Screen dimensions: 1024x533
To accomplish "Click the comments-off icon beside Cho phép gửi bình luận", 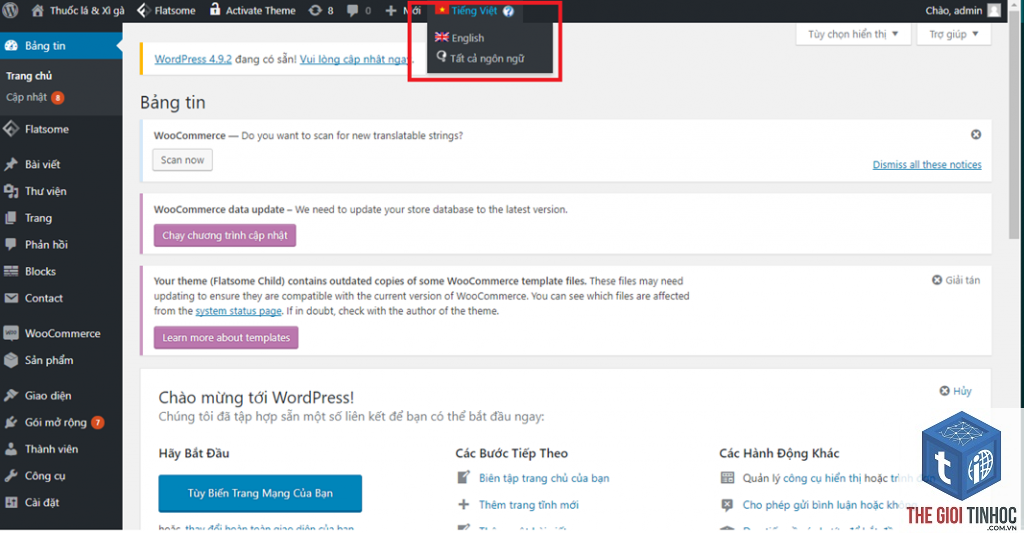I will [727, 504].
